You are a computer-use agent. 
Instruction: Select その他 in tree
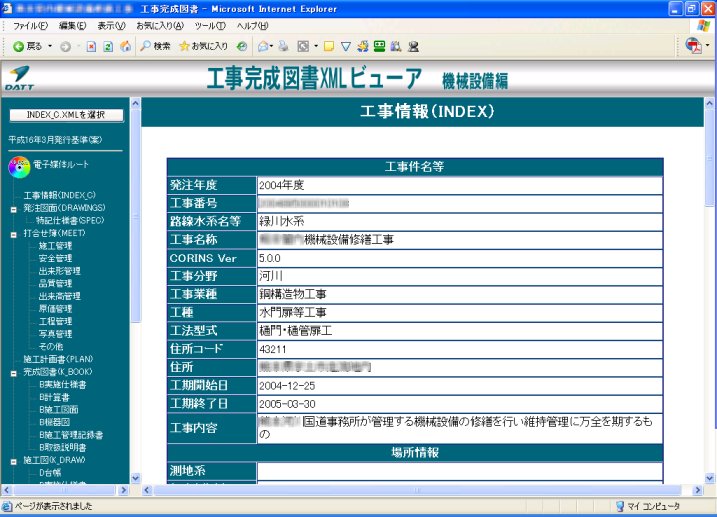51,346
